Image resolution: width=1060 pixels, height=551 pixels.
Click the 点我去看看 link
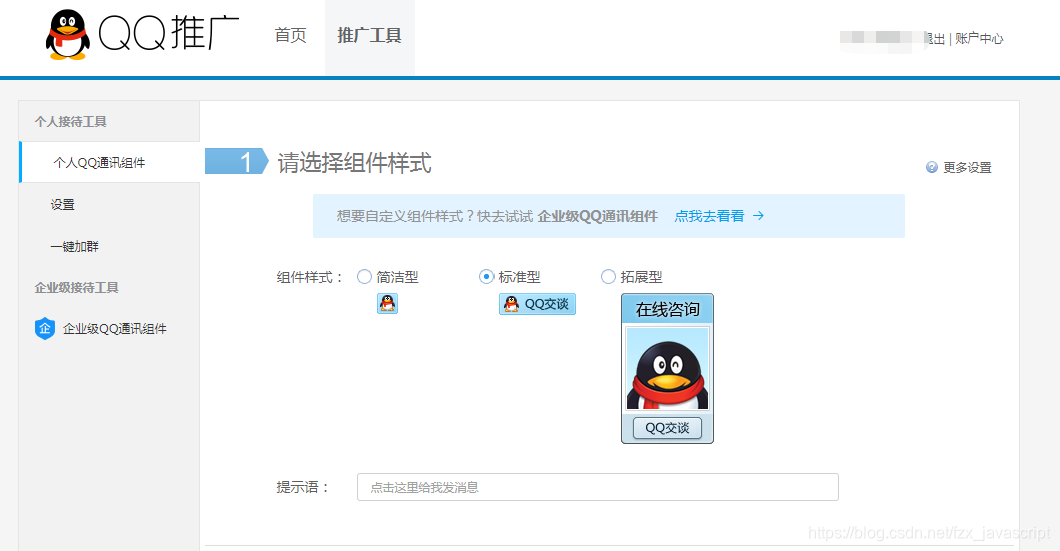pyautogui.click(x=709, y=216)
